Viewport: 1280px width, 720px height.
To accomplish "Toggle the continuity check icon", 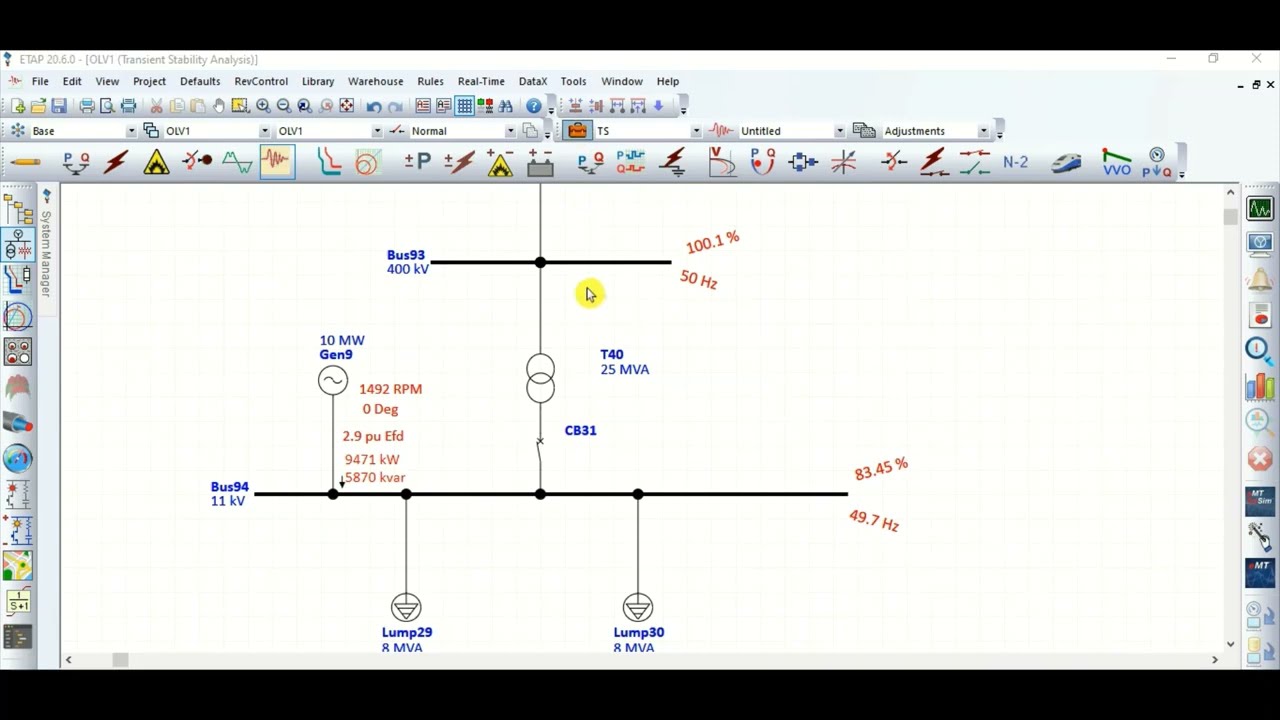I will click(485, 106).
